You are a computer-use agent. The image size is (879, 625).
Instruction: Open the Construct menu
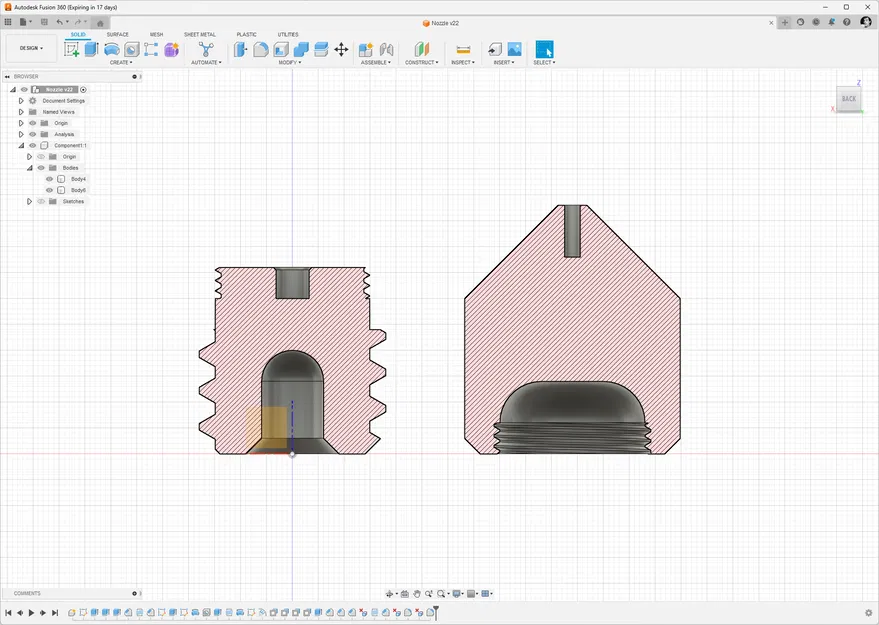[421, 62]
